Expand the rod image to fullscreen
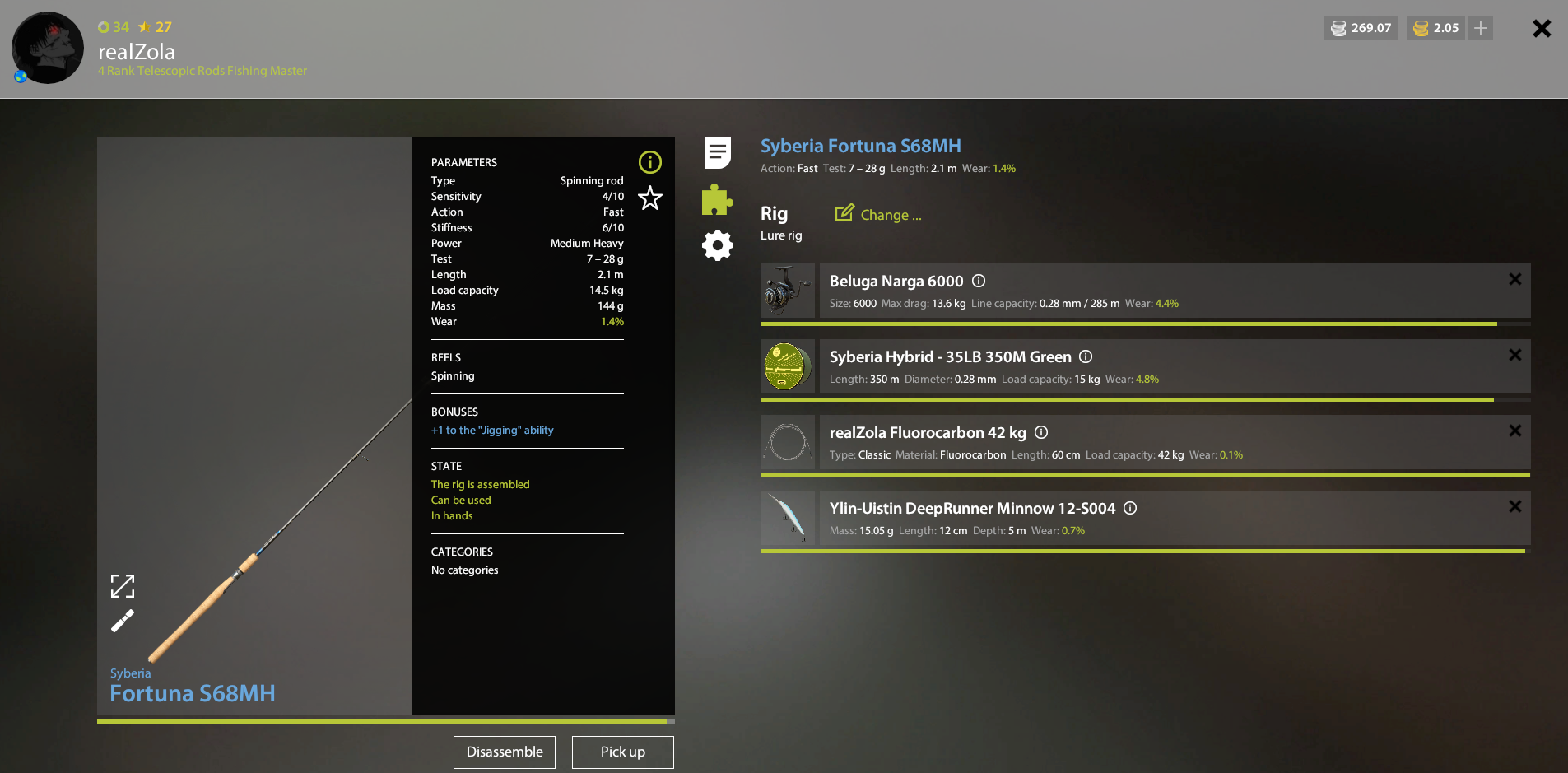This screenshot has width=1568, height=773. click(123, 586)
